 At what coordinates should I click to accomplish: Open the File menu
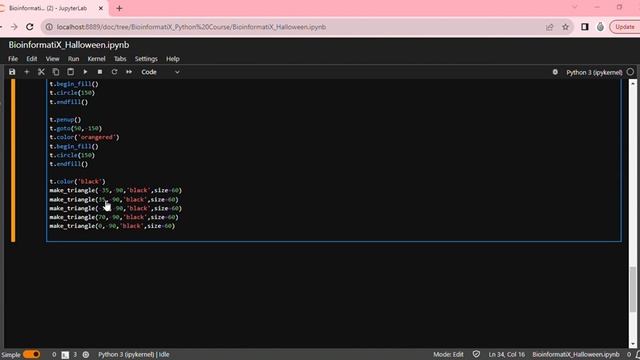13,59
